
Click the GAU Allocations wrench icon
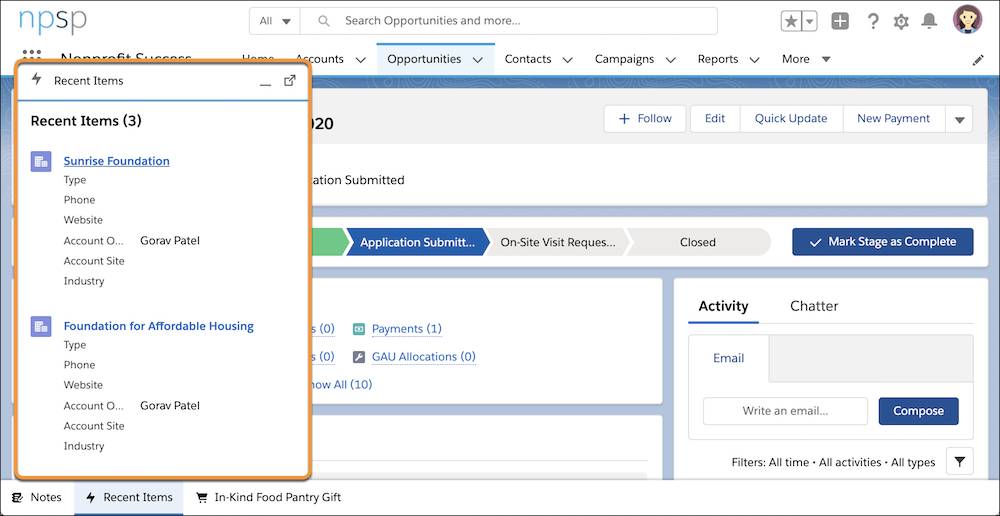[359, 357]
